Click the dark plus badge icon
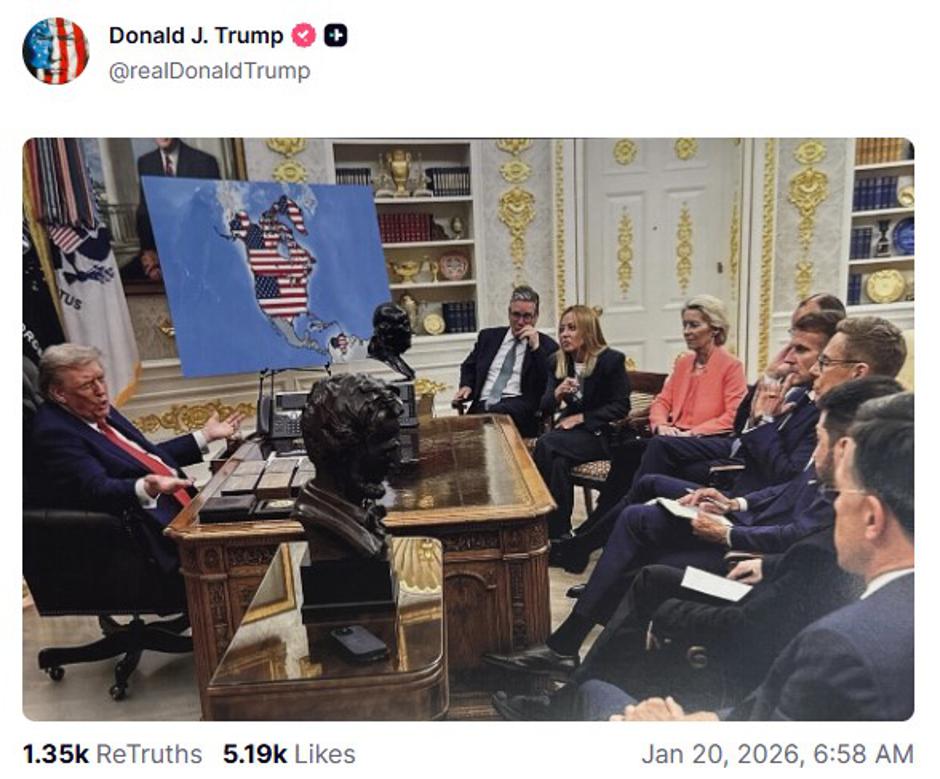 coord(336,36)
